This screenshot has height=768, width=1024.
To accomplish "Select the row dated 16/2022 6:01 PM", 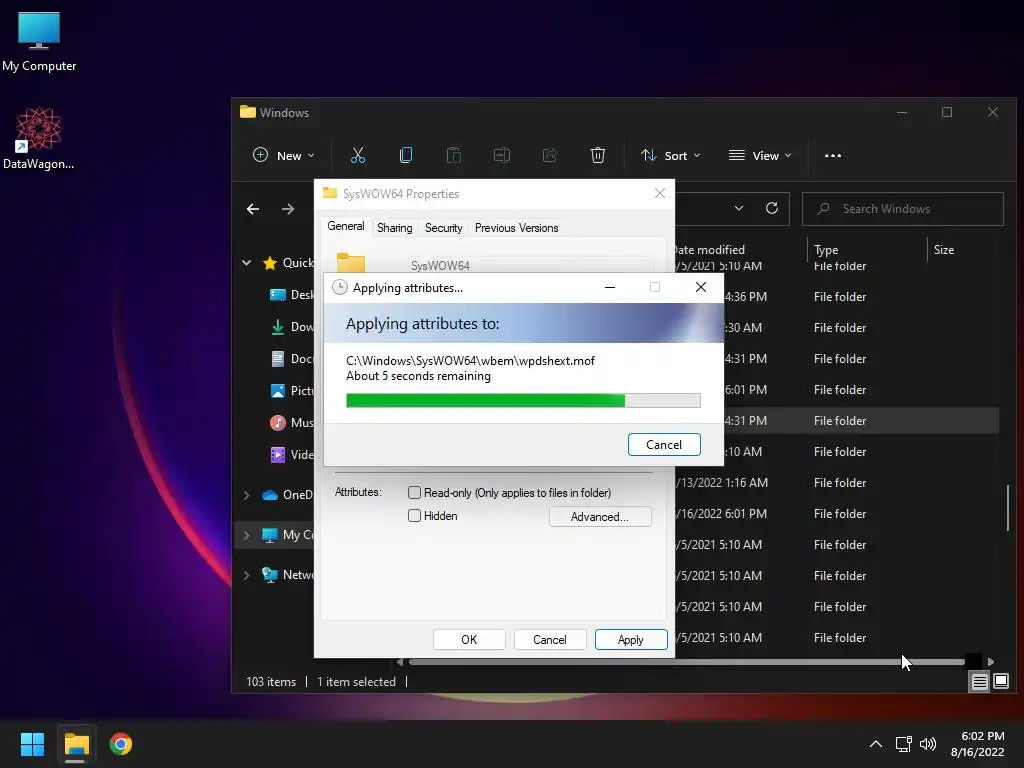I will (x=835, y=514).
